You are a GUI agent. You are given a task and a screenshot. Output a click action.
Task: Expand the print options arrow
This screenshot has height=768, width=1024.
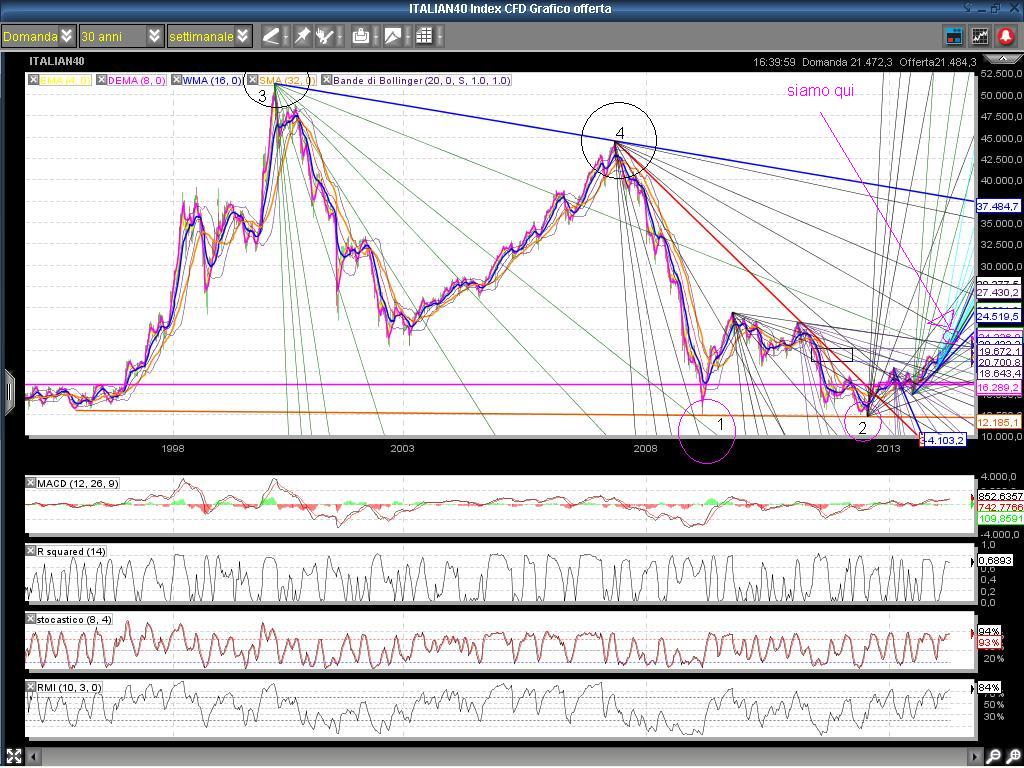tap(376, 37)
